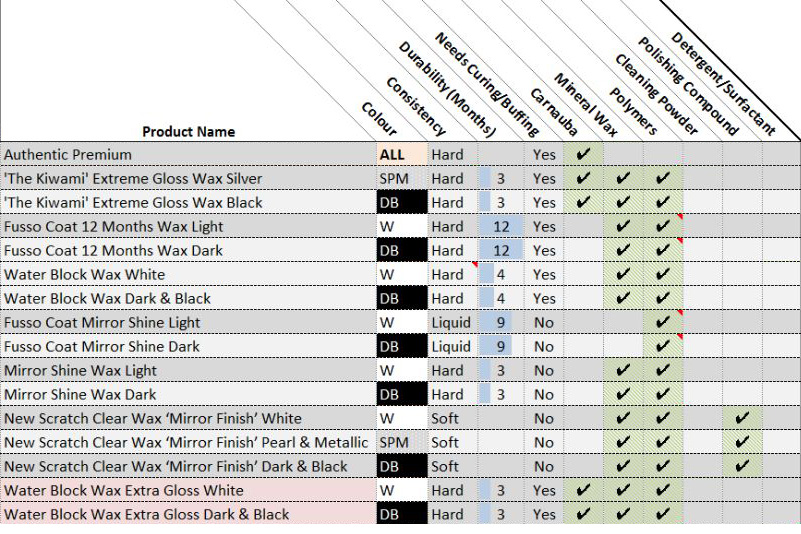Image resolution: width=801 pixels, height=534 pixels.
Task: Click Mineral Wax checkmark for Water Block Wax White
Action: [623, 275]
